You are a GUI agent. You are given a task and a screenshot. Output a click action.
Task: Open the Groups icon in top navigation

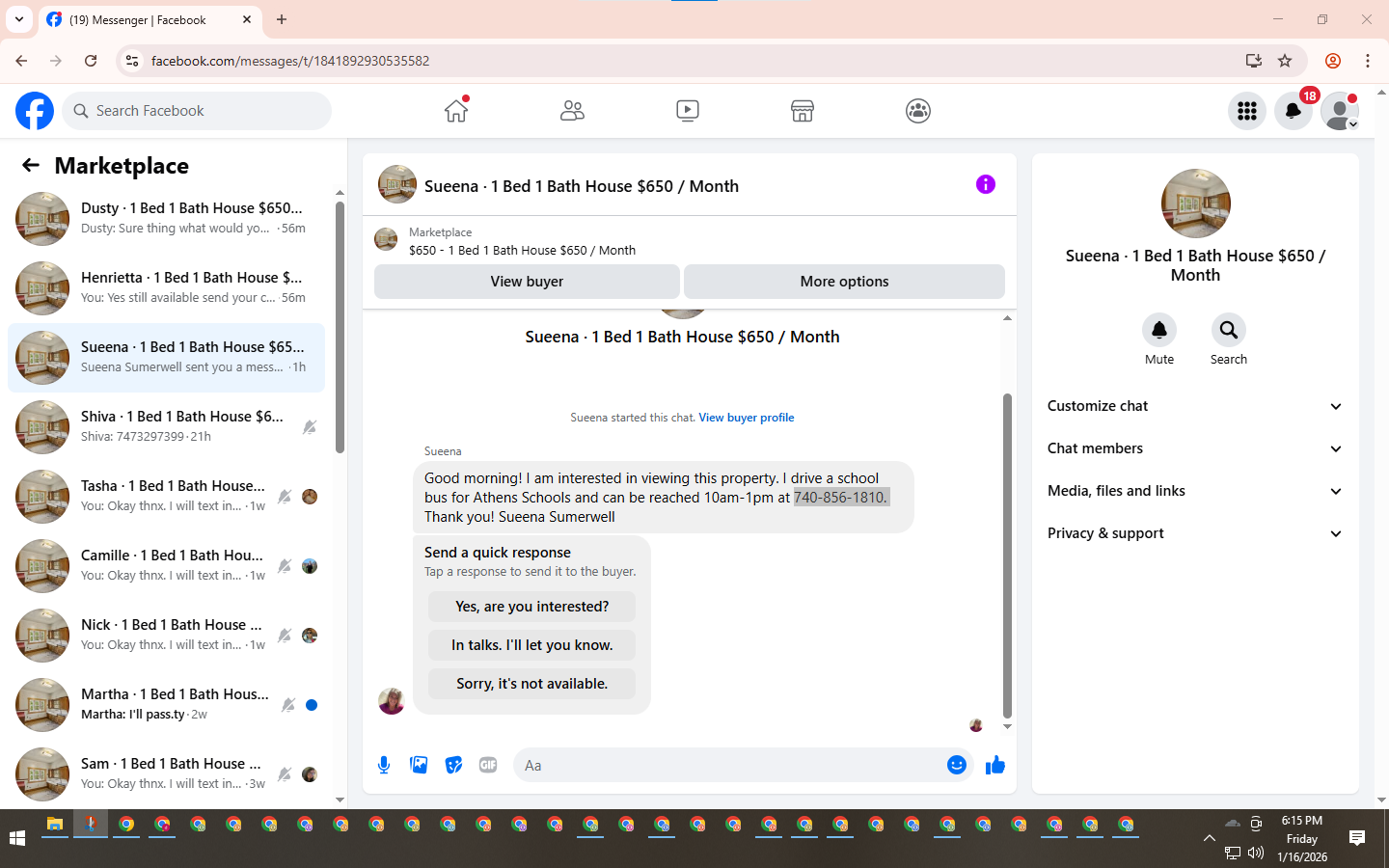click(918, 111)
